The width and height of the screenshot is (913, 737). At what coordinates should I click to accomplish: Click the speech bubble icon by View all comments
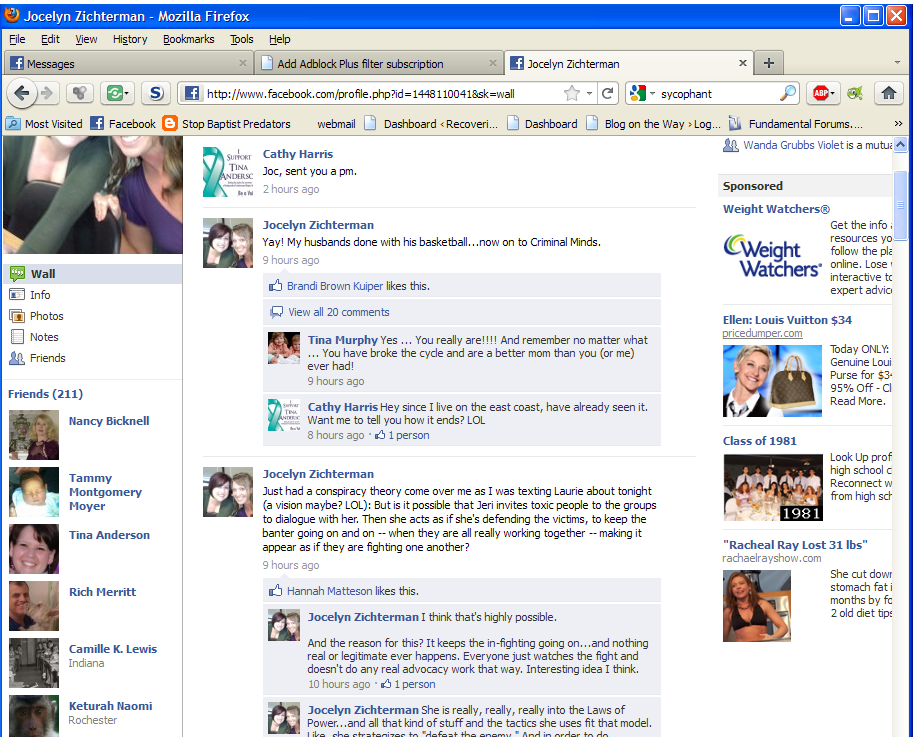[x=277, y=312]
